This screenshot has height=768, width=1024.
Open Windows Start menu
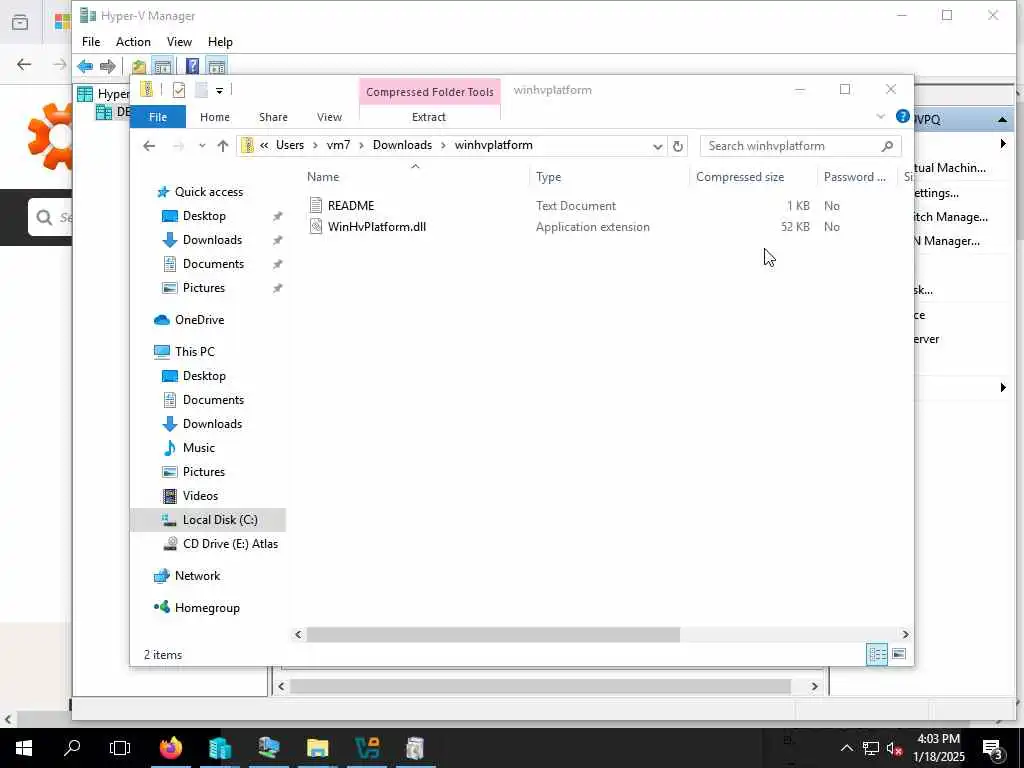pyautogui.click(x=24, y=748)
